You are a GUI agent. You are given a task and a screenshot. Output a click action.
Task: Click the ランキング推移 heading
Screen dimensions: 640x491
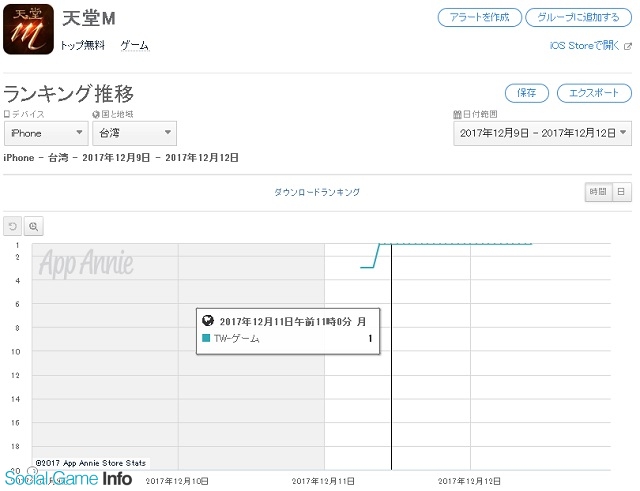(x=68, y=93)
